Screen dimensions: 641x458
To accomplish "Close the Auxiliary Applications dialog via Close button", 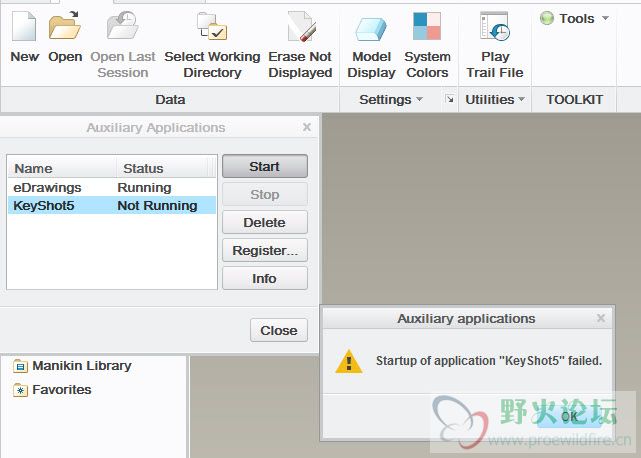I will (x=279, y=330).
